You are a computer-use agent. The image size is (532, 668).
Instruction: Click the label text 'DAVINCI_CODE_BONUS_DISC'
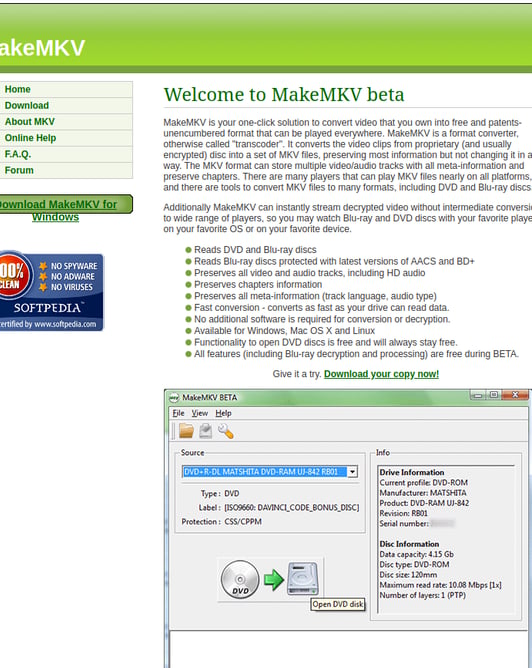[308, 508]
